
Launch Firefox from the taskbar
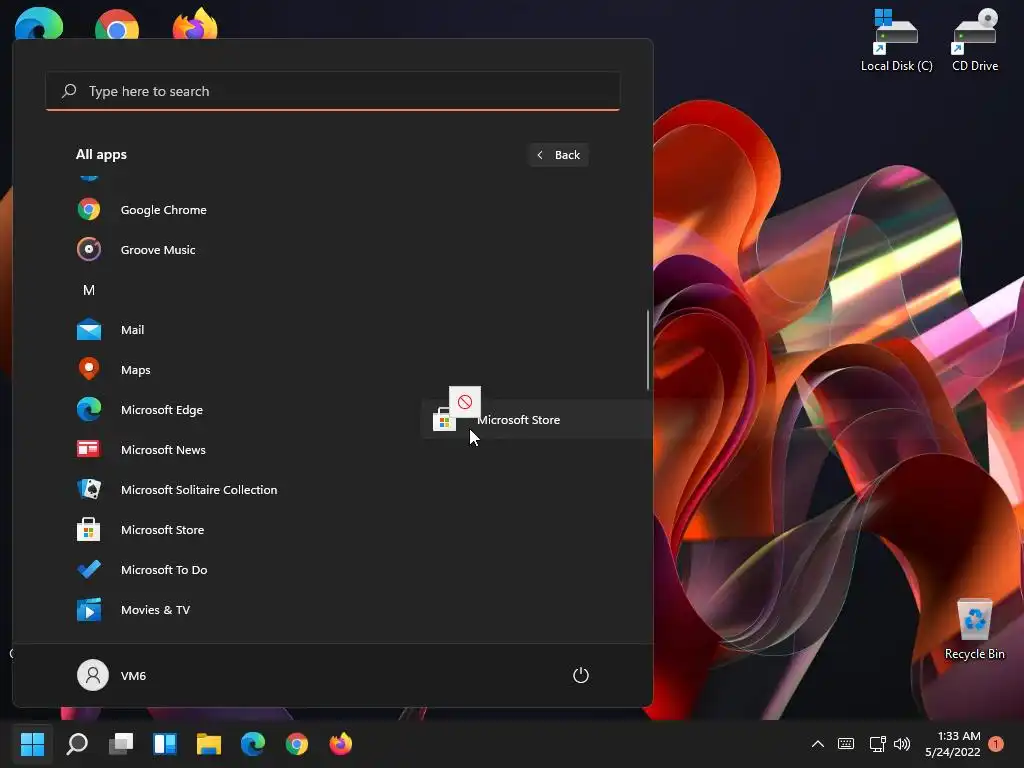click(340, 744)
